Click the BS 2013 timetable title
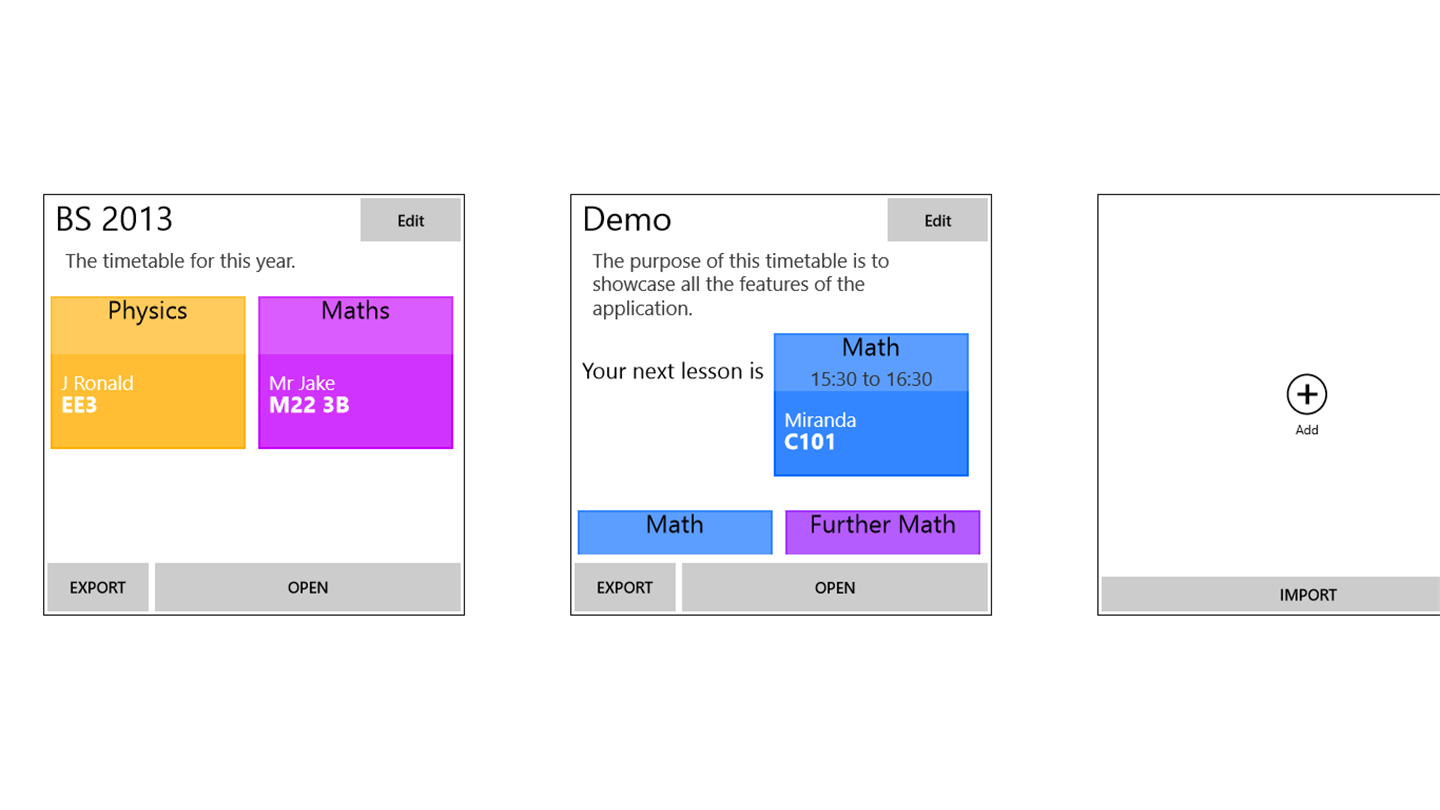 (114, 219)
